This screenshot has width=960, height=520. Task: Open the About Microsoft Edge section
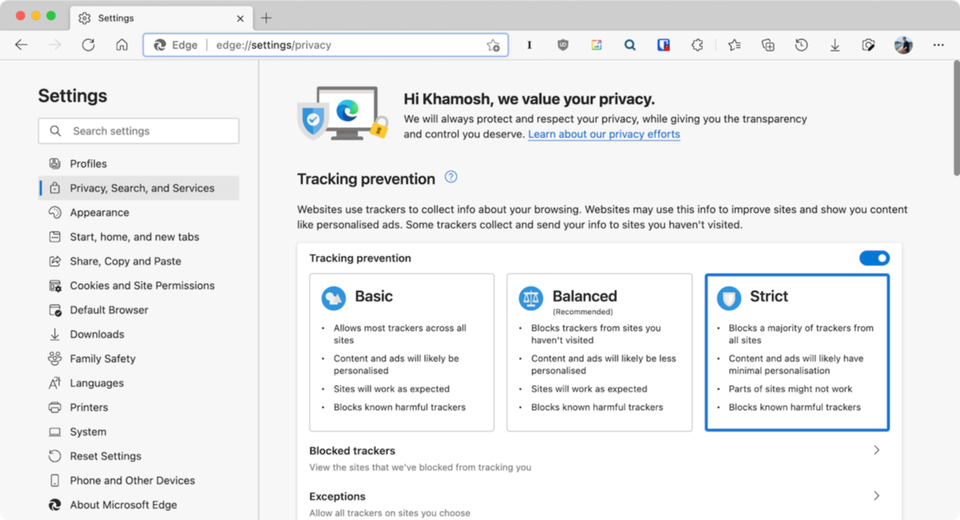point(139,505)
